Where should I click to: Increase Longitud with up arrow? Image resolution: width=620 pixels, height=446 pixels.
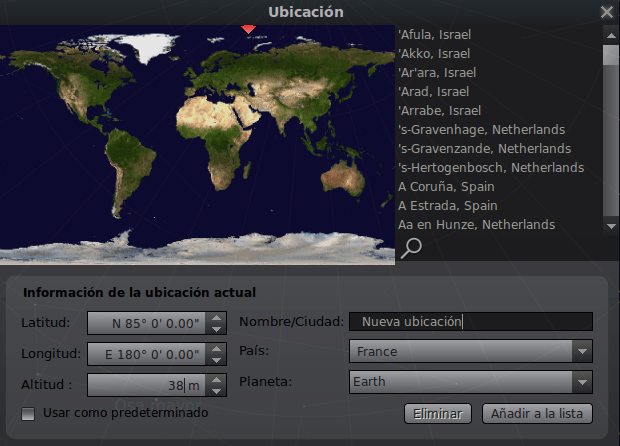tap(216, 349)
